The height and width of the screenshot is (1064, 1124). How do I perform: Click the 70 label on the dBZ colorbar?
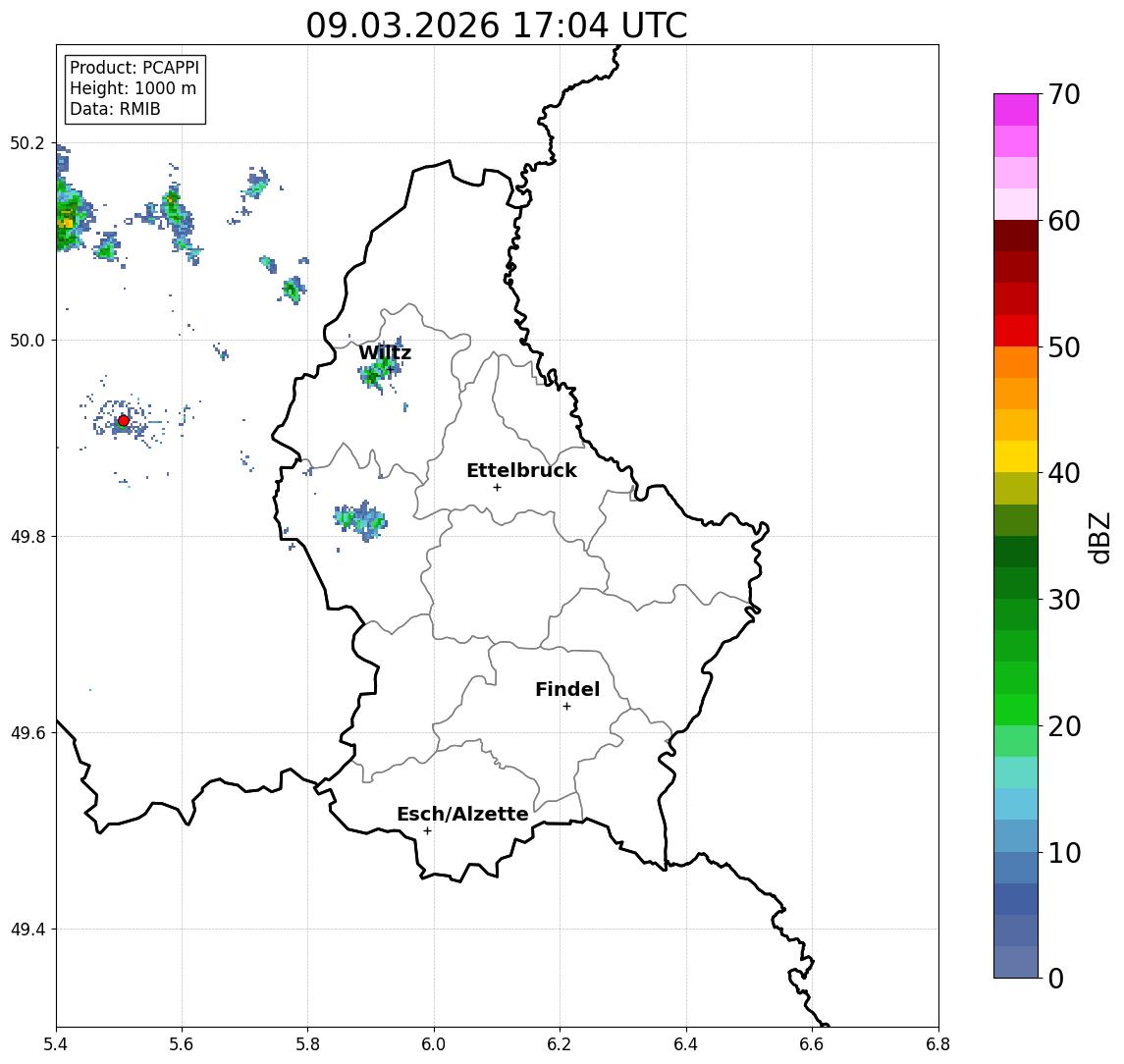coord(1064,94)
